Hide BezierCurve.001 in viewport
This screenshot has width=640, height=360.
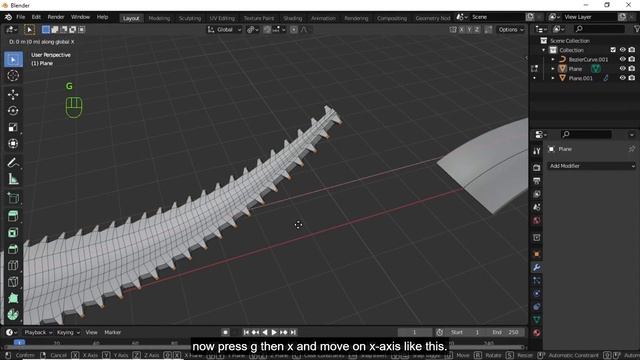click(622, 59)
